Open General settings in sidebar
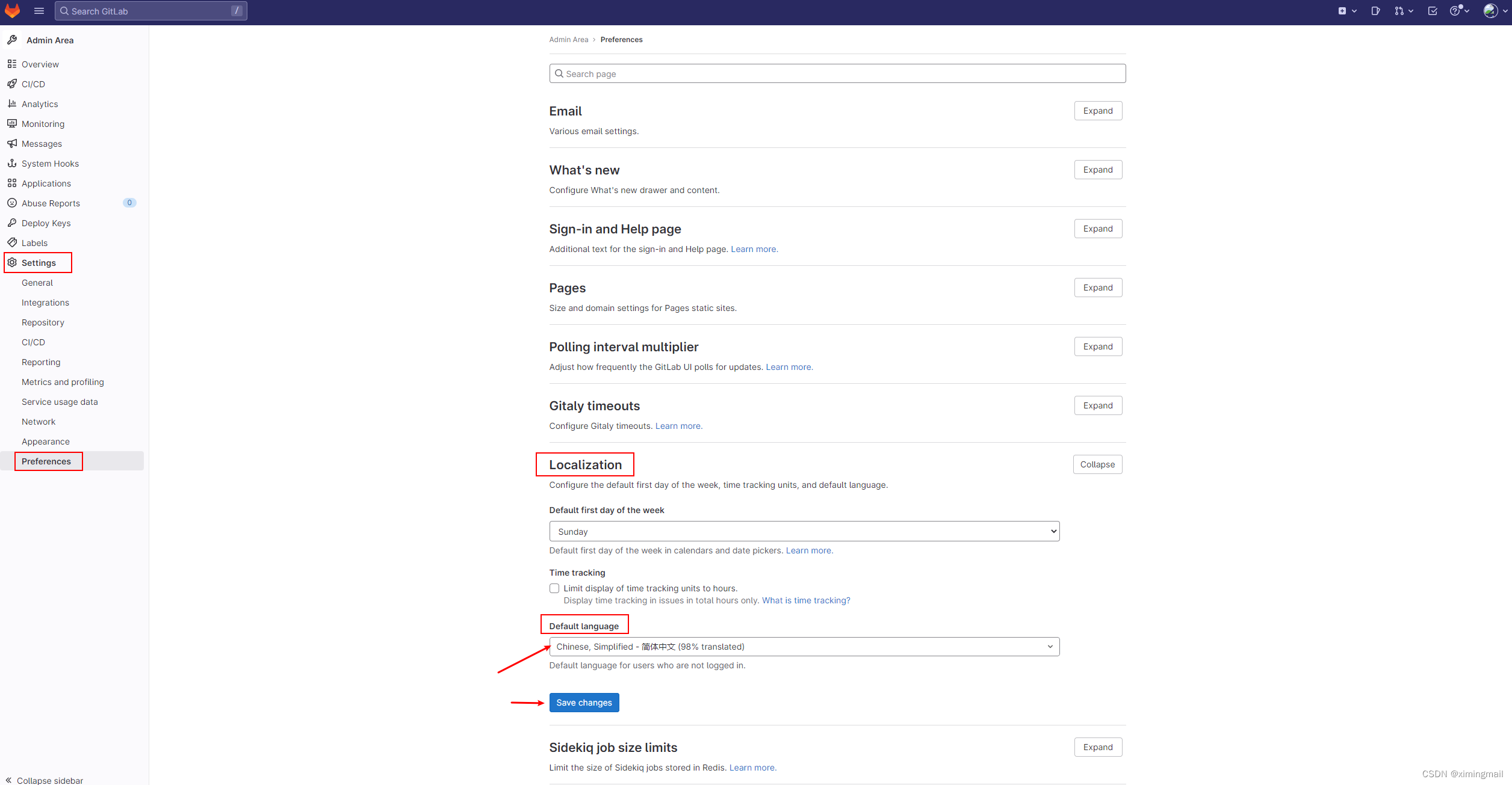Viewport: 1512px width, 785px height. click(37, 283)
